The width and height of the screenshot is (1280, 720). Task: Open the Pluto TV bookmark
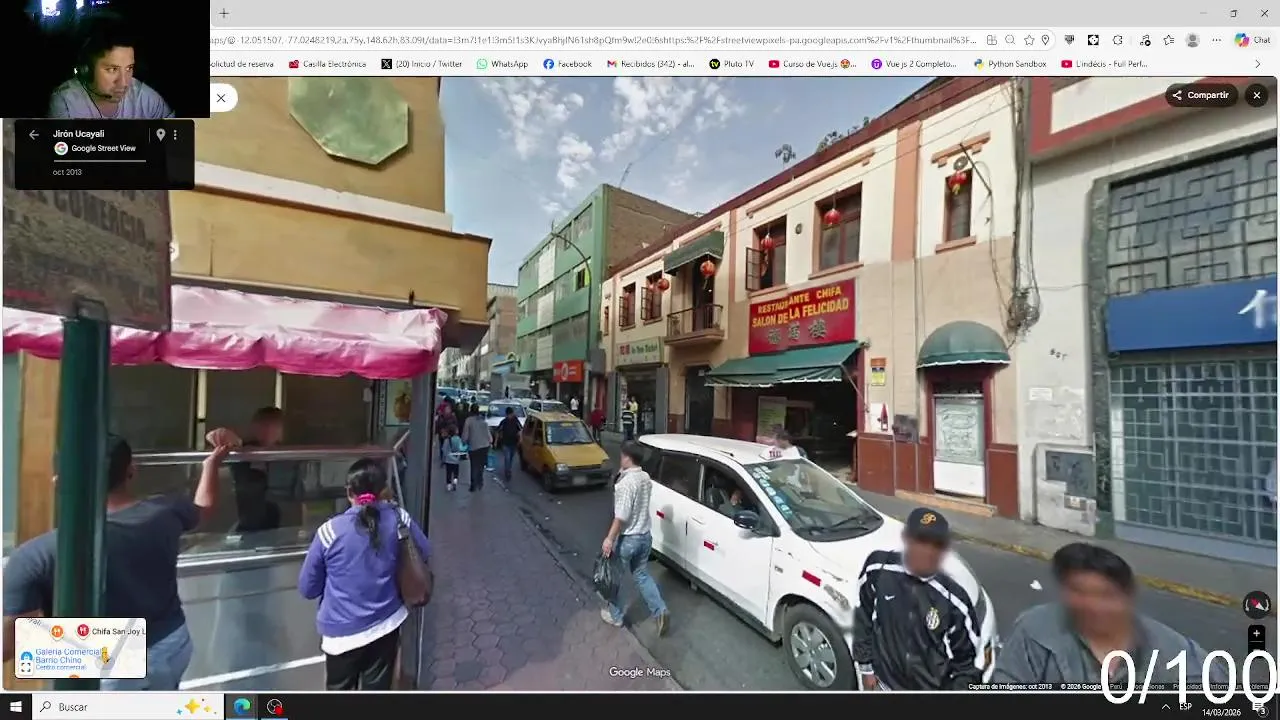coord(731,64)
